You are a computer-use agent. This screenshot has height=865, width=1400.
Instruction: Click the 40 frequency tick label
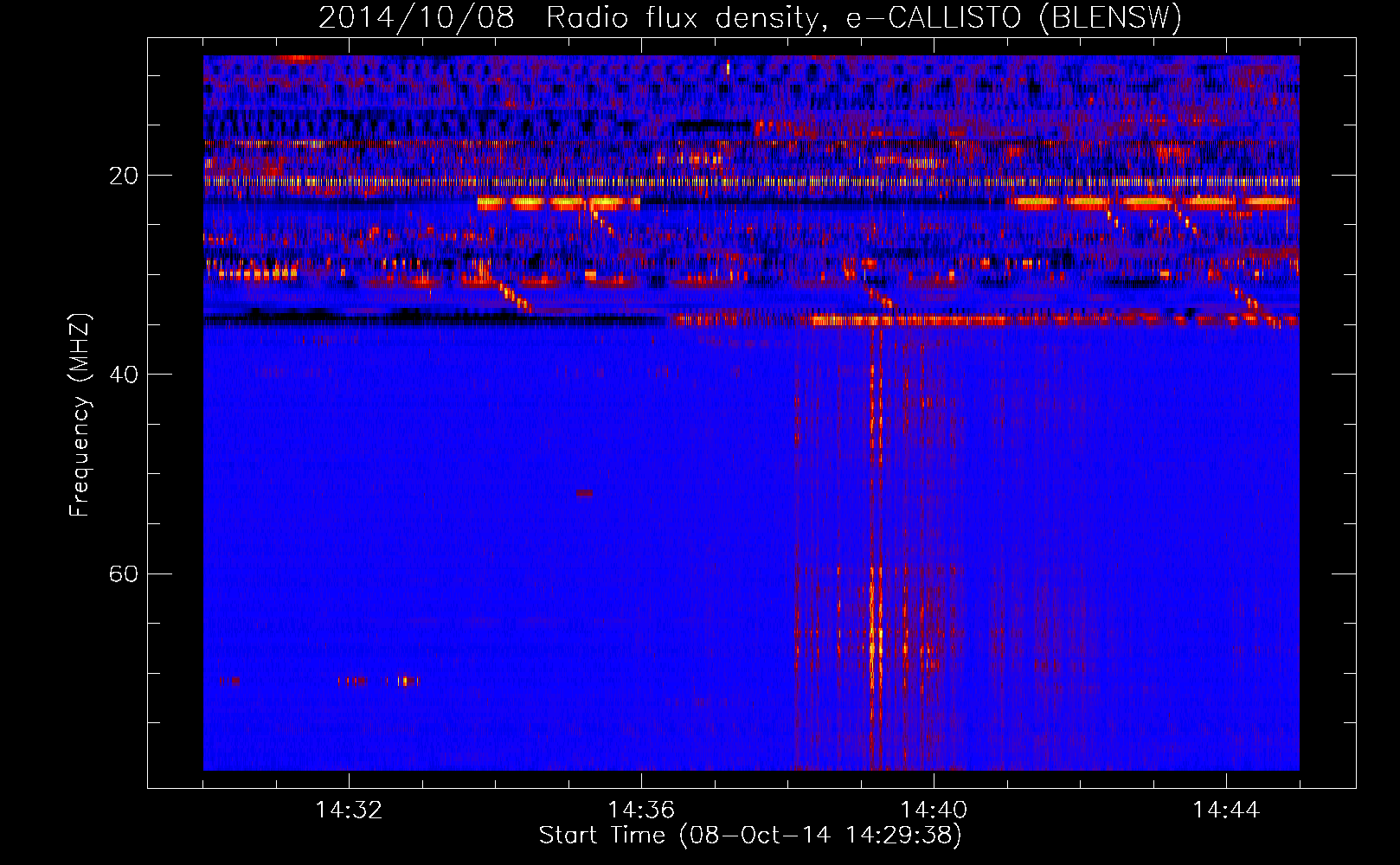click(123, 375)
